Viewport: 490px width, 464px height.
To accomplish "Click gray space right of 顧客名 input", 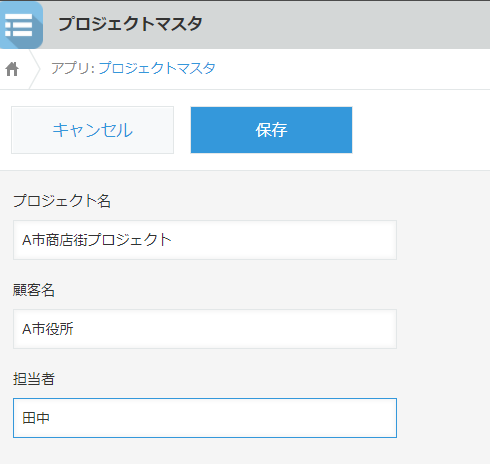I will 443,329.
